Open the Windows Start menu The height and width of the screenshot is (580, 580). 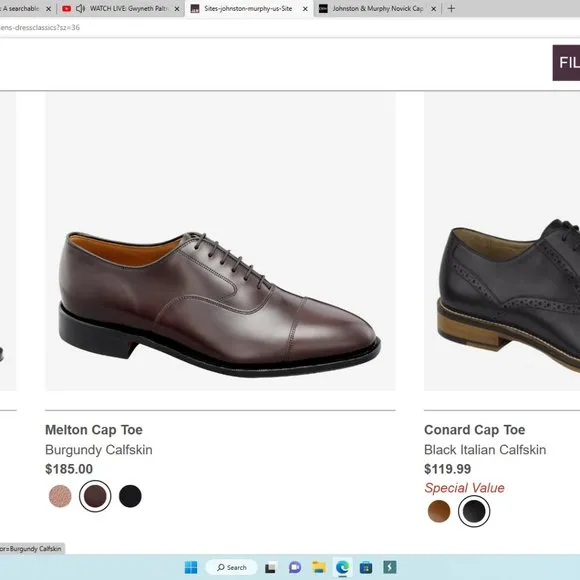191,567
